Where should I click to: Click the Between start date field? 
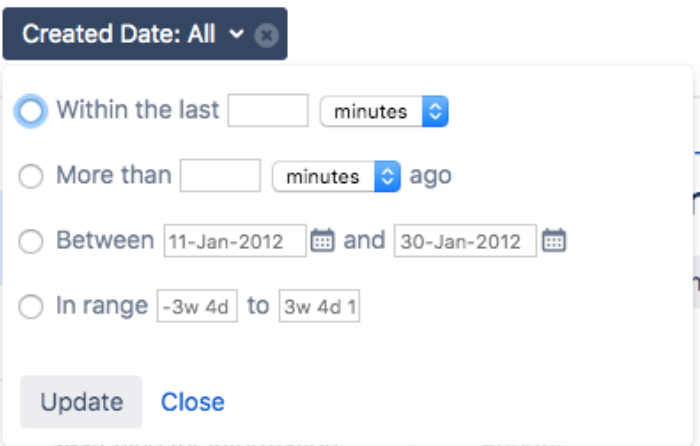(x=235, y=241)
